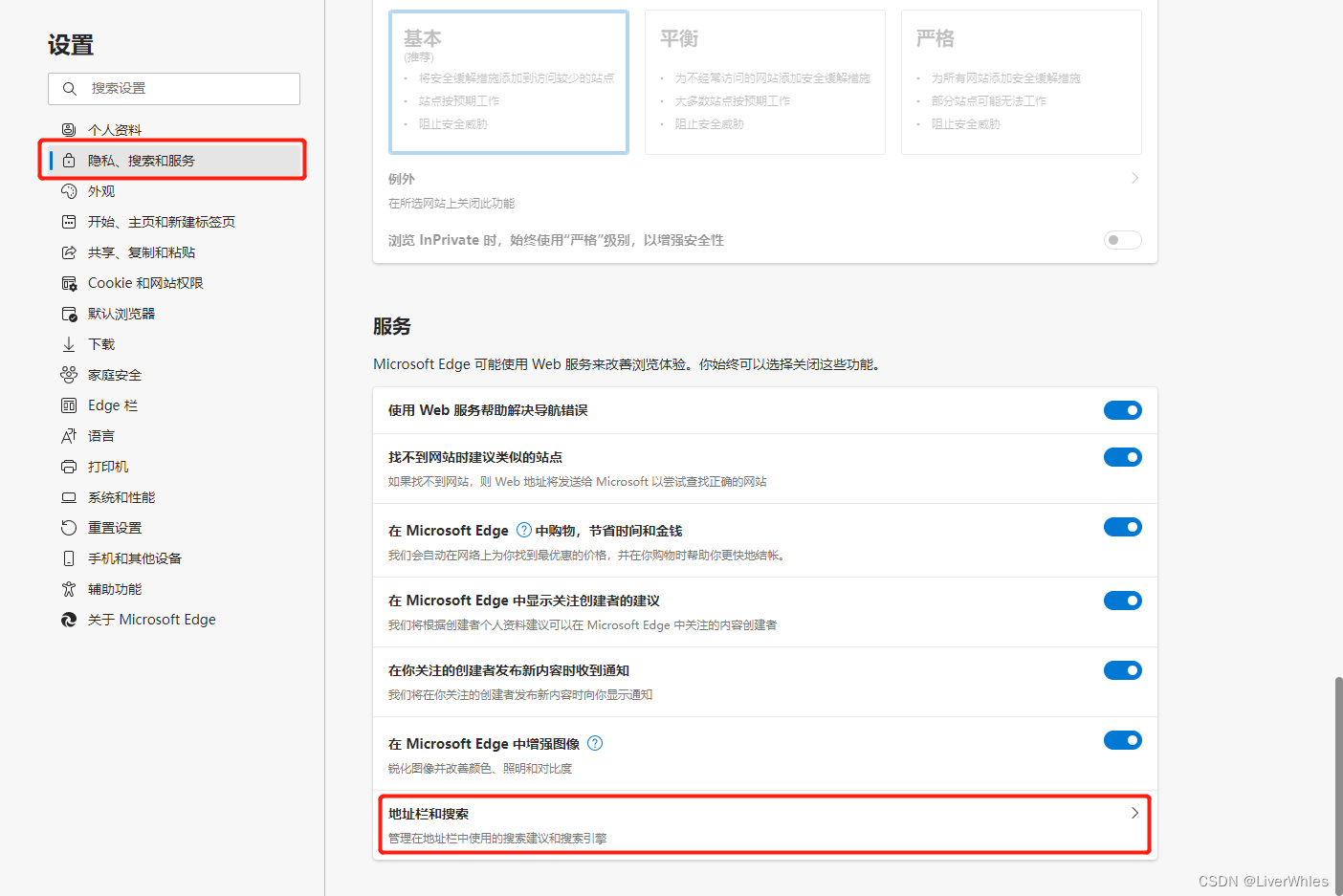Turn off 使用 Web 服务帮助解决导航错误
This screenshot has width=1343, height=896.
1123,410
